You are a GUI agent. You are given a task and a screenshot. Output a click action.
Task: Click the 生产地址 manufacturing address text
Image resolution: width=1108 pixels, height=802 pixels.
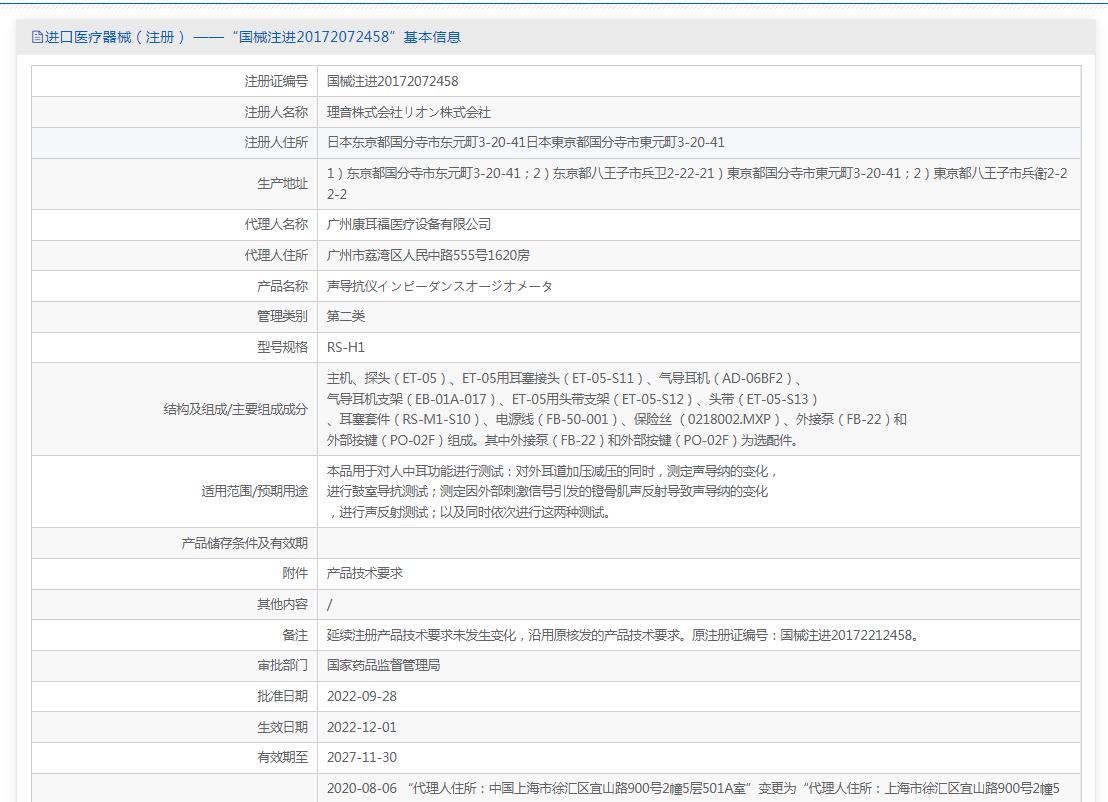696,183
